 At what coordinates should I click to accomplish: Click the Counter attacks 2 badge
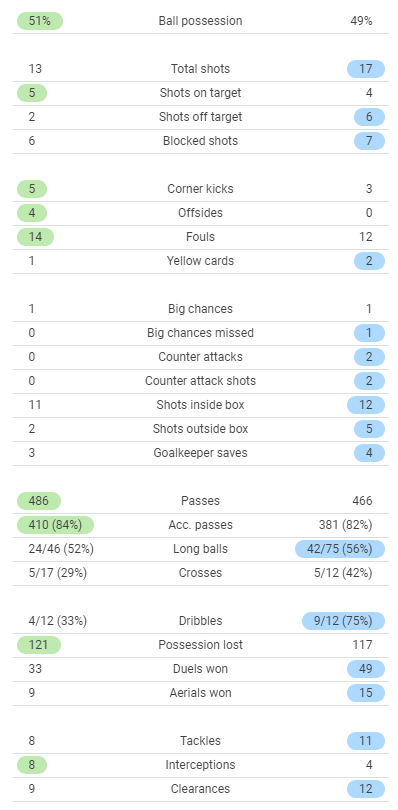[370, 357]
